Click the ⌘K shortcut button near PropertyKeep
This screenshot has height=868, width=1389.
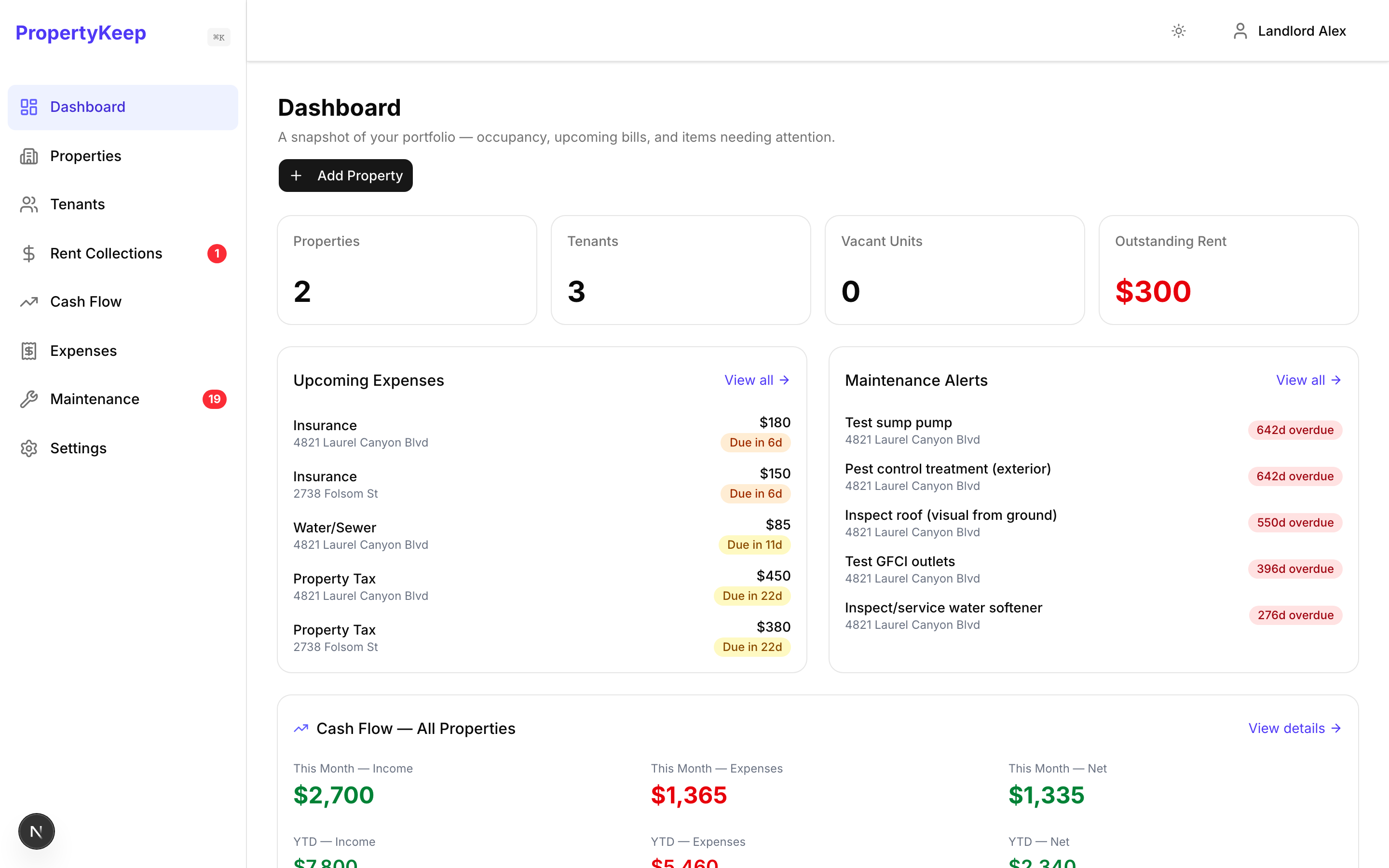point(218,37)
